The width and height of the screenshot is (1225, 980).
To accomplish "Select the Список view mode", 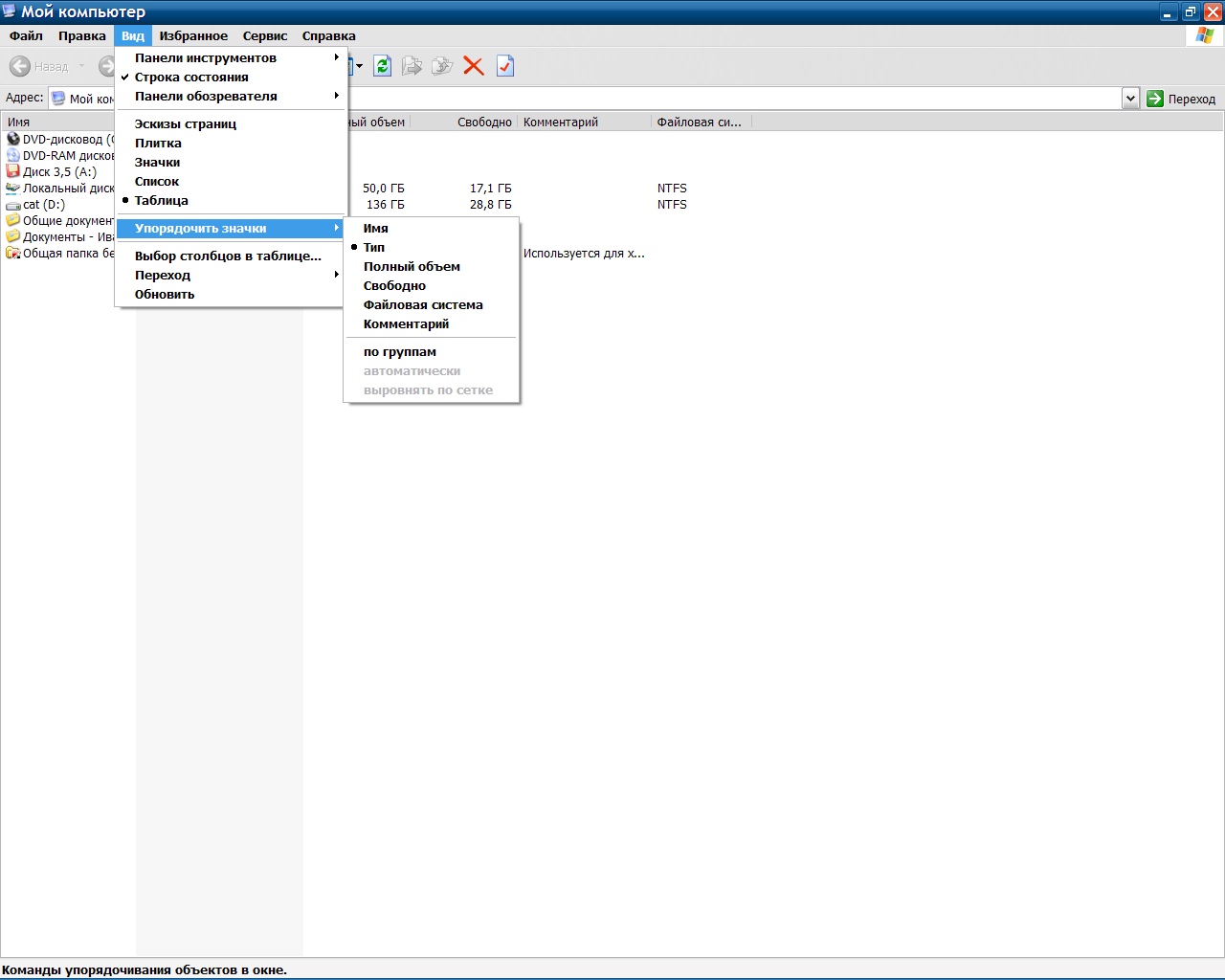I will coord(230,181).
